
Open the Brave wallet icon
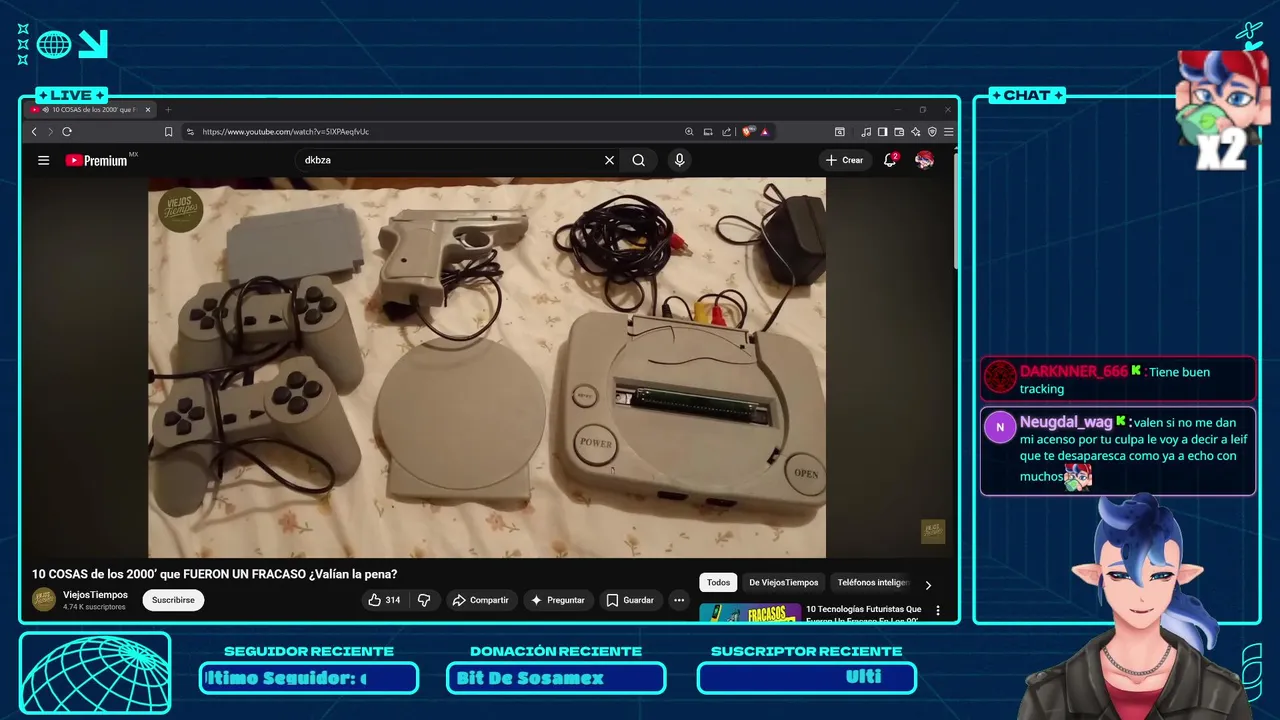pos(899,132)
